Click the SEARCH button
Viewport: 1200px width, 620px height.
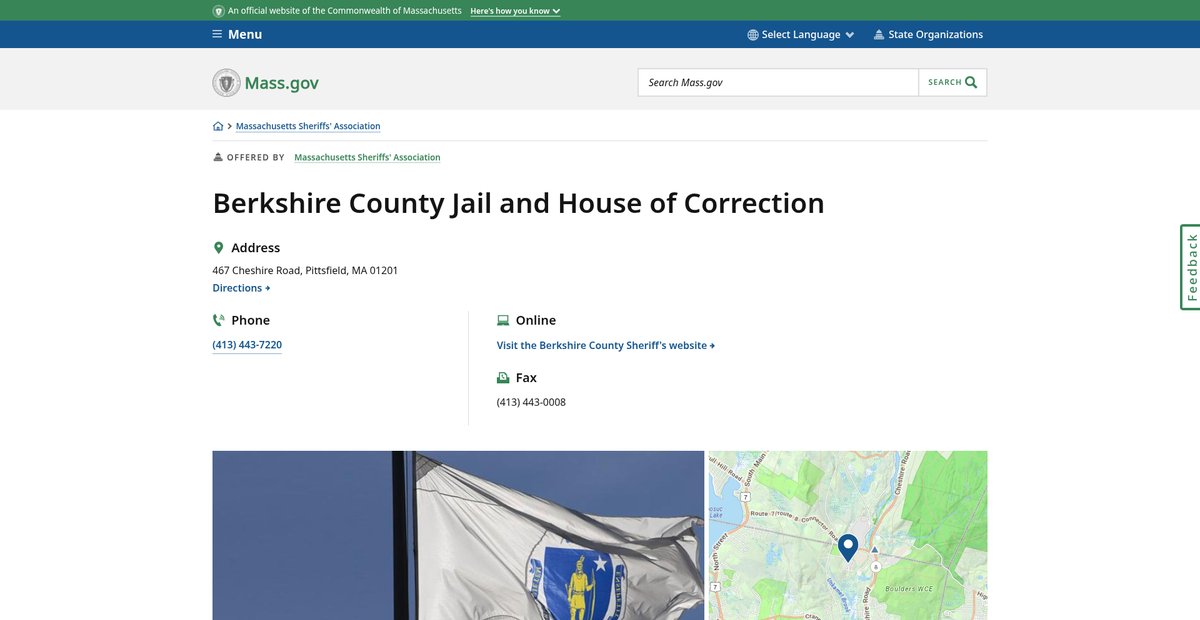[953, 82]
